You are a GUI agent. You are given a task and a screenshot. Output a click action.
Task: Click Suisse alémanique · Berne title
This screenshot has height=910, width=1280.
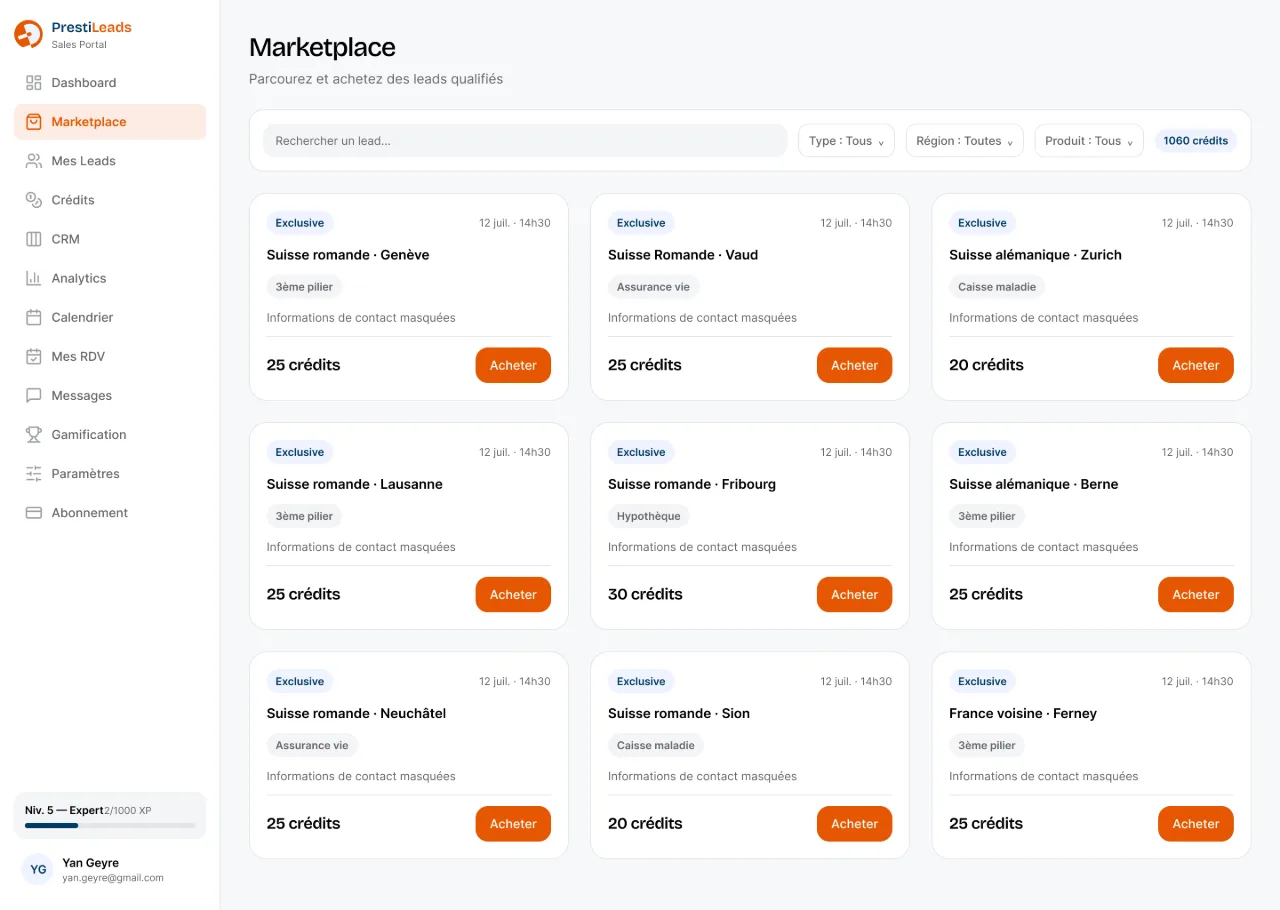(1034, 484)
